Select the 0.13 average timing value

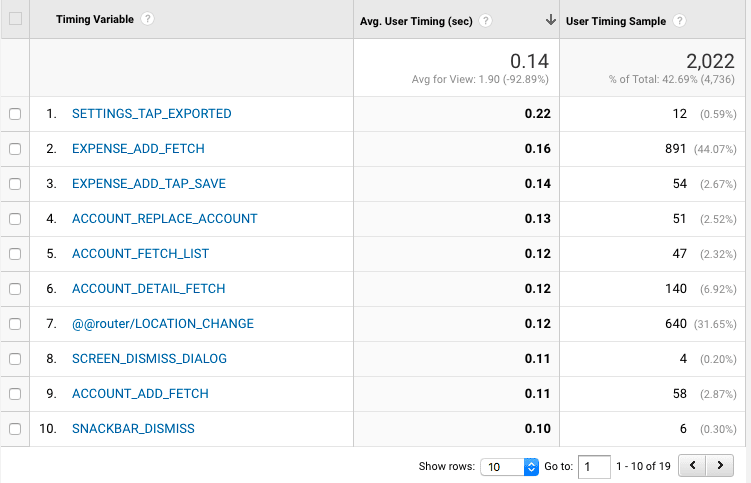click(x=537, y=218)
